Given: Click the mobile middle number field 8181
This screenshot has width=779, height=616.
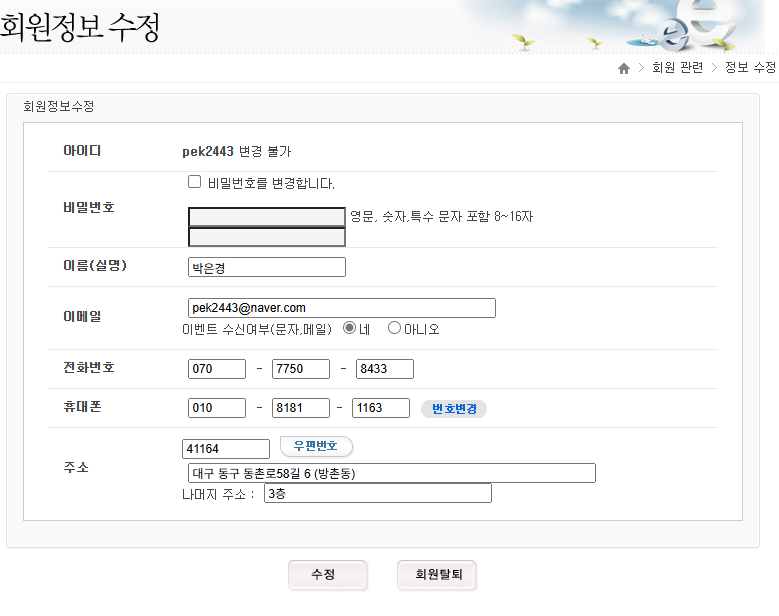Looking at the screenshot, I should coord(301,408).
